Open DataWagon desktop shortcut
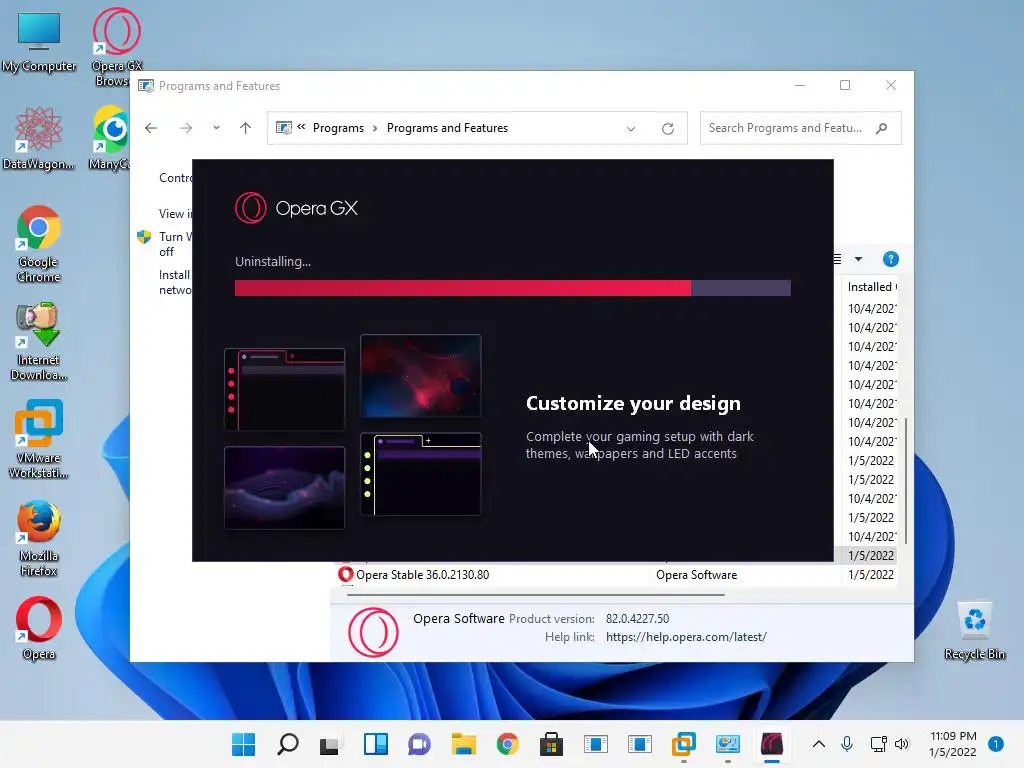1024x768 pixels. pos(39,138)
